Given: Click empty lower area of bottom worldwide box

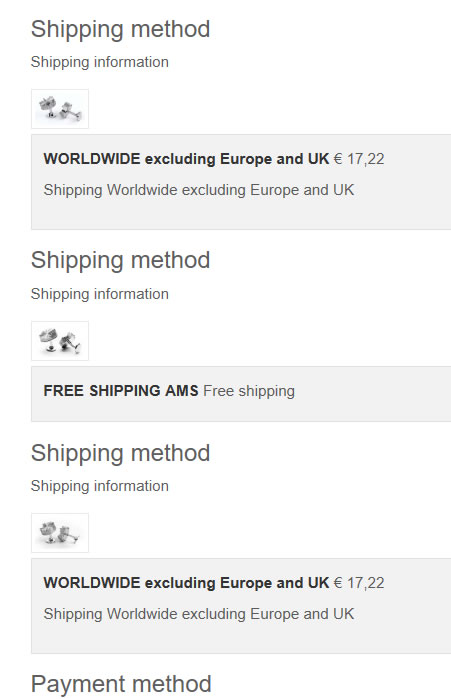Looking at the screenshot, I should 241,638.
